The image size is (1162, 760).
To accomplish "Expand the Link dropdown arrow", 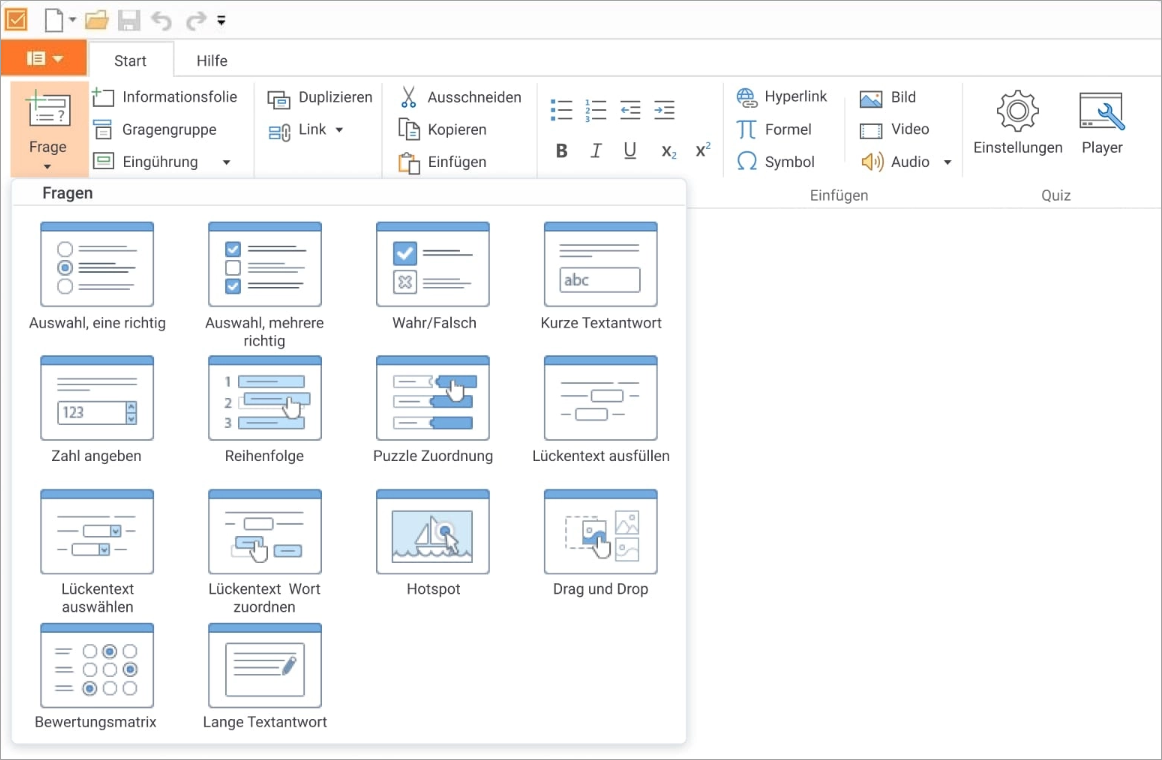I will (x=339, y=130).
